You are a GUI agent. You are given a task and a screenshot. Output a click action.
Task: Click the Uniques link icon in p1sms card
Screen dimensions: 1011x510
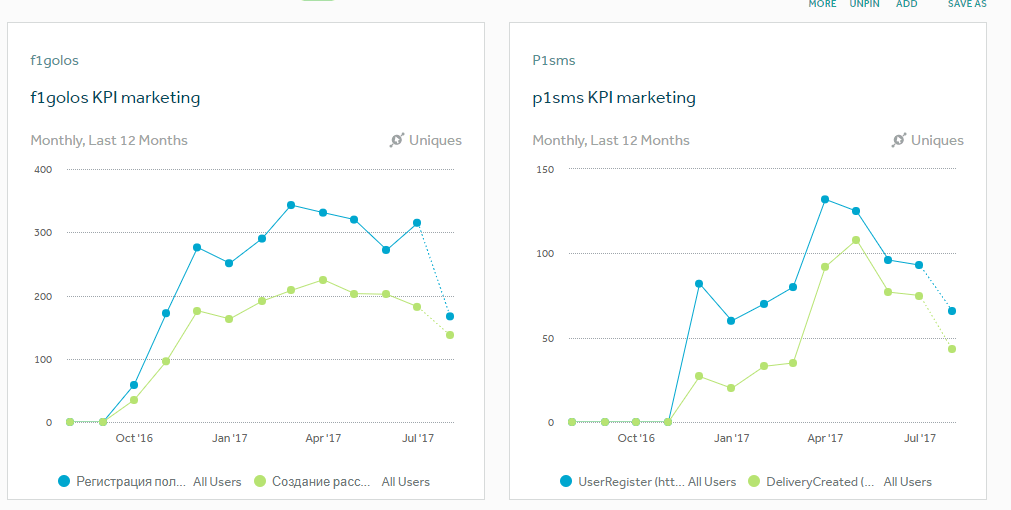coord(899,140)
